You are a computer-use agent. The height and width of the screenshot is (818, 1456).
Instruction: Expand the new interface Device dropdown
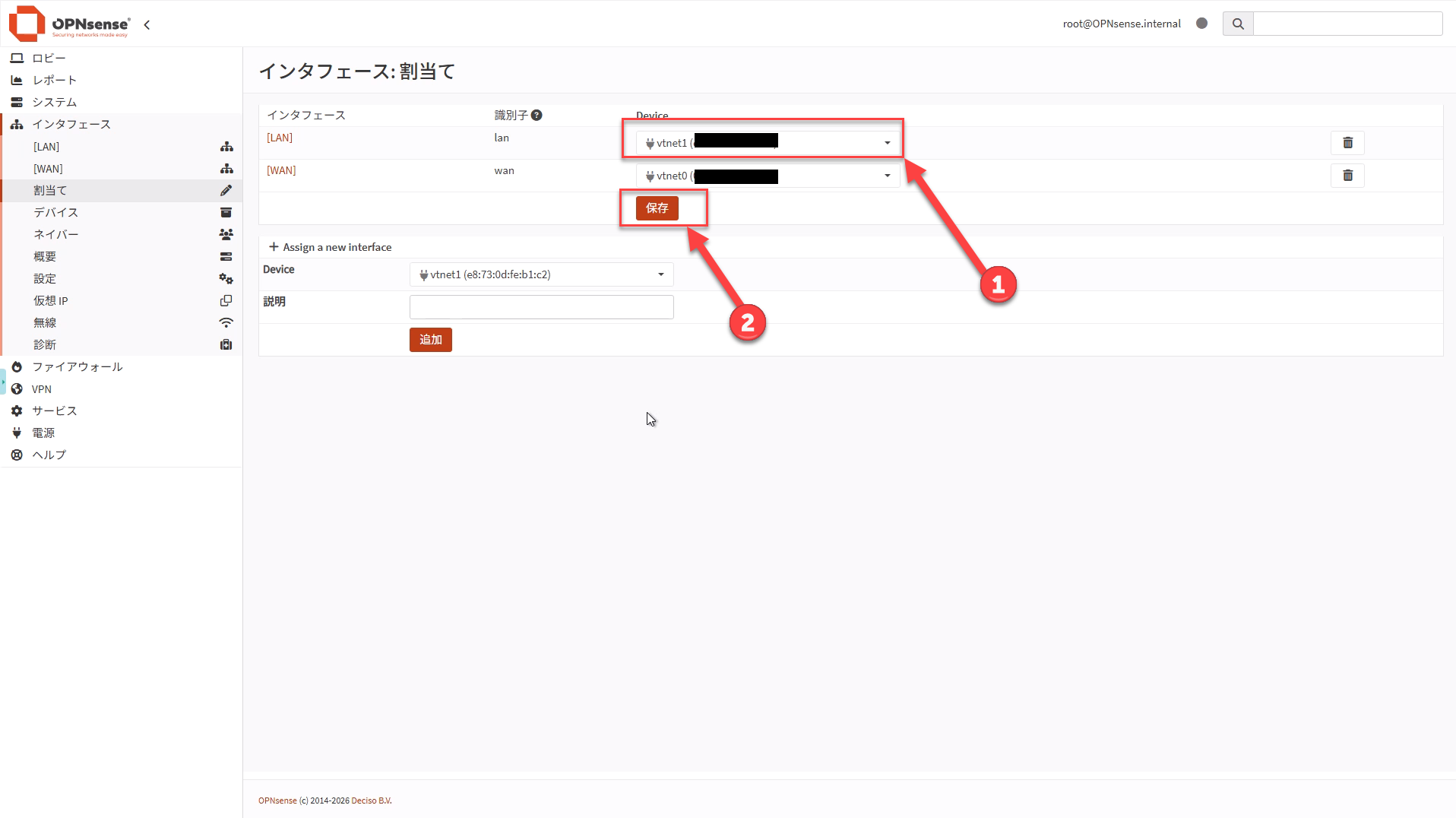pos(541,274)
